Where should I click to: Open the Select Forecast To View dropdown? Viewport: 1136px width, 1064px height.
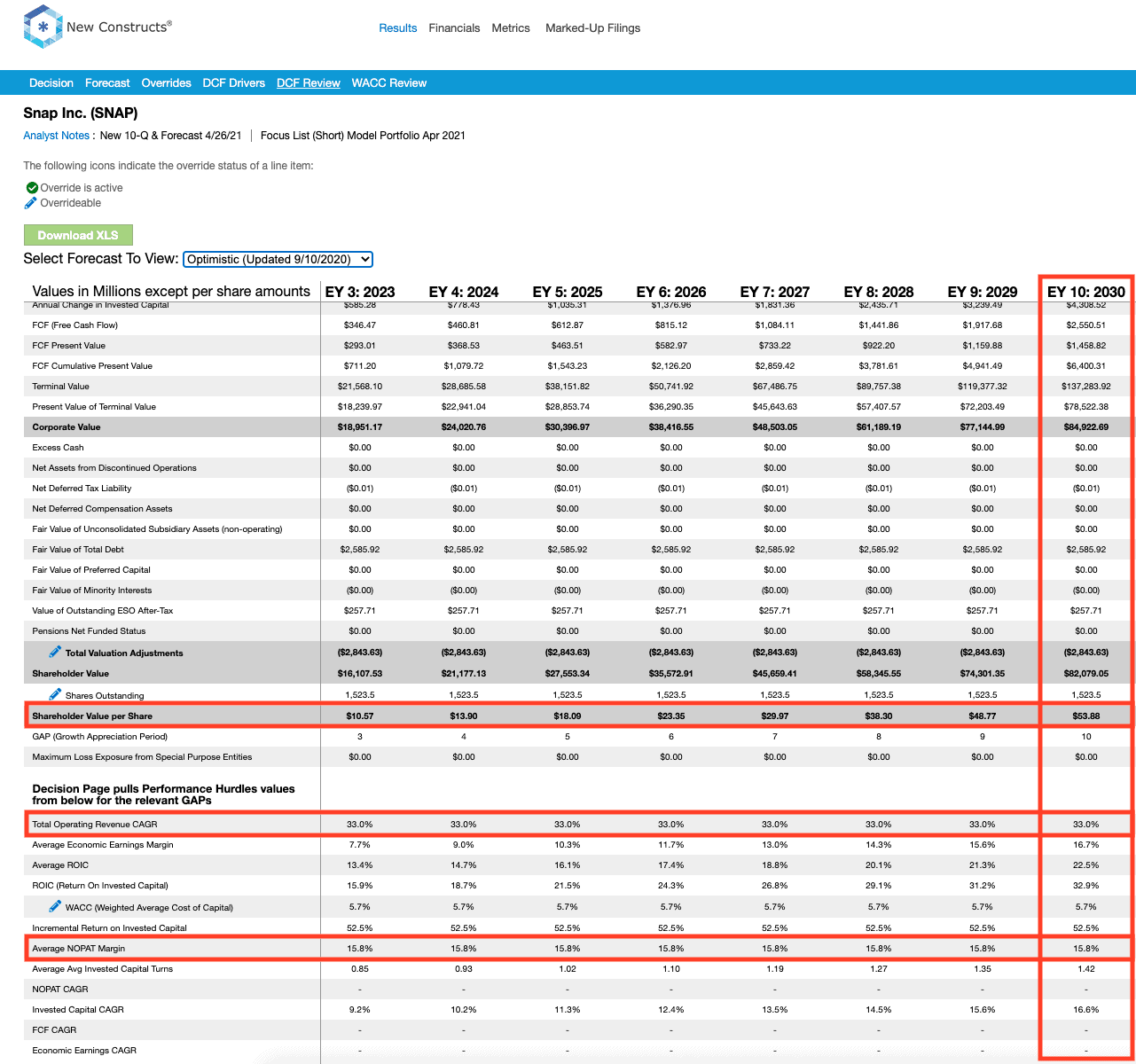278,259
